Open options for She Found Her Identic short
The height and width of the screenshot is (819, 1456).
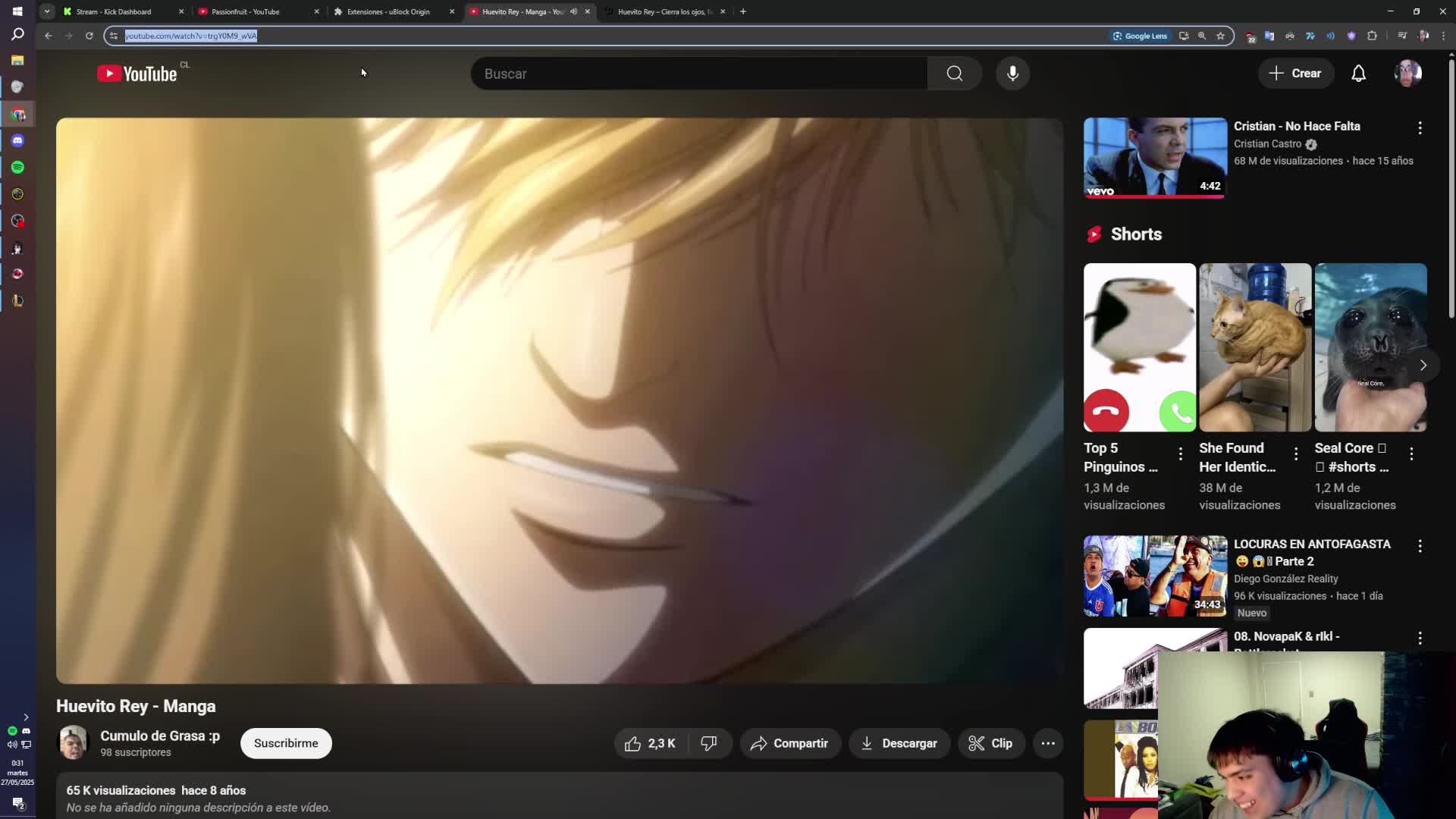pos(1295,453)
